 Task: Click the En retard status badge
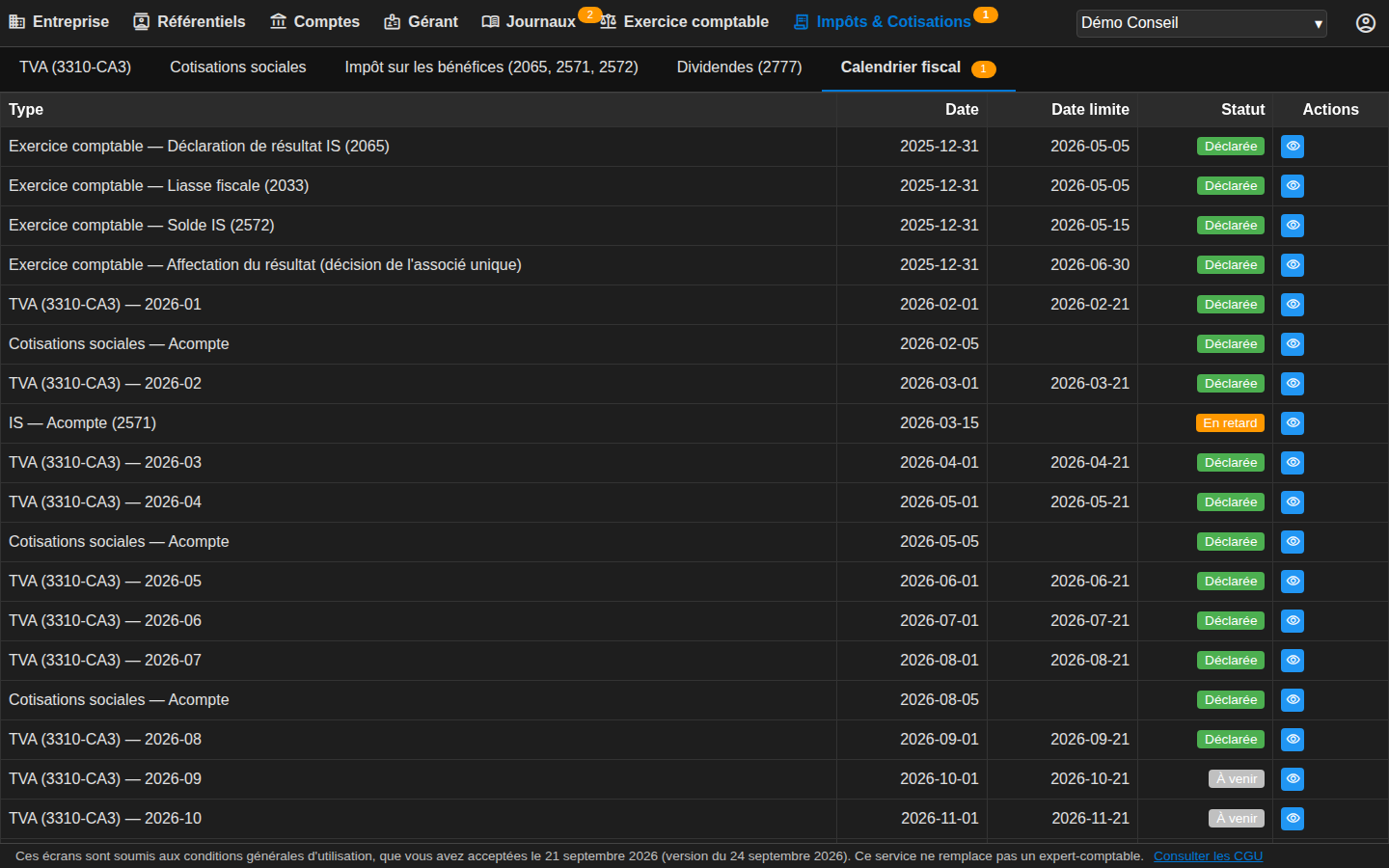1230,423
